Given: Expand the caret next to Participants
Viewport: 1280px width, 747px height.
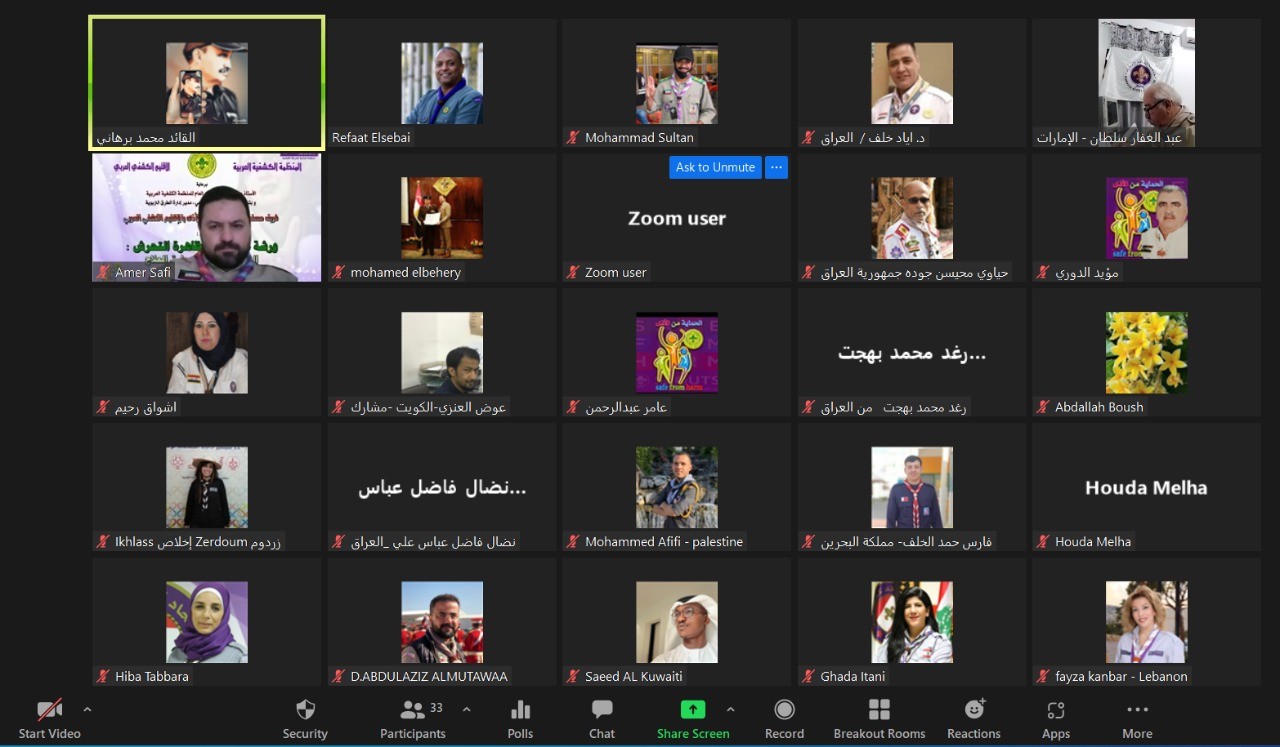Looking at the screenshot, I should click(466, 709).
